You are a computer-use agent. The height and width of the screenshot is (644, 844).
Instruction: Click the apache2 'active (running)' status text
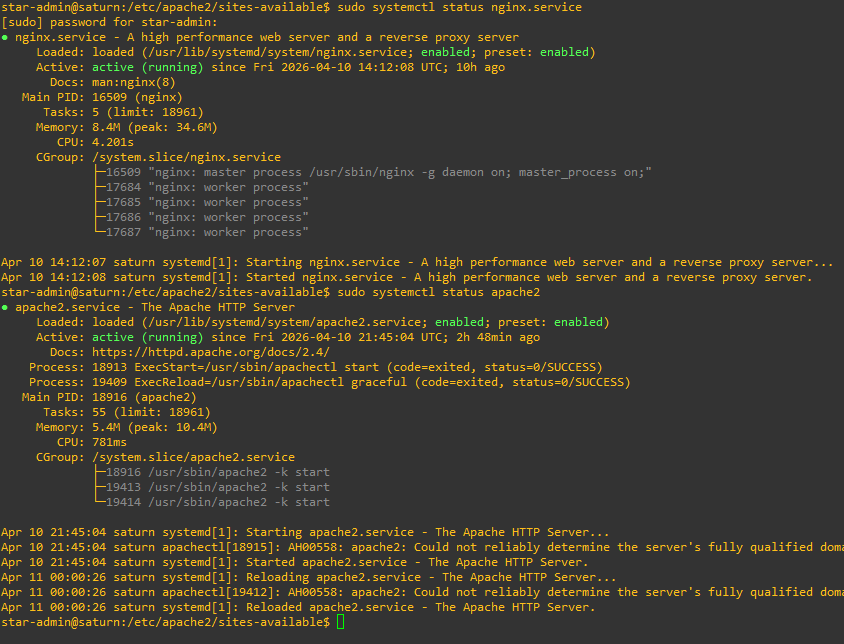(147, 337)
